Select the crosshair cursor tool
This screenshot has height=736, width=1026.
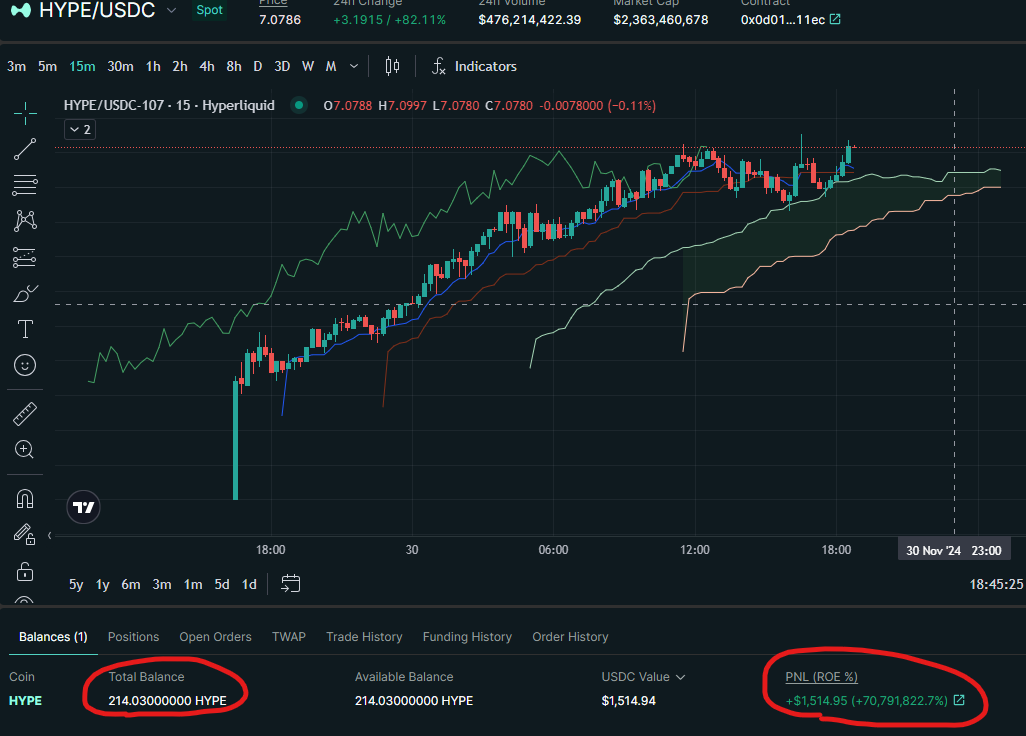pyautogui.click(x=25, y=112)
